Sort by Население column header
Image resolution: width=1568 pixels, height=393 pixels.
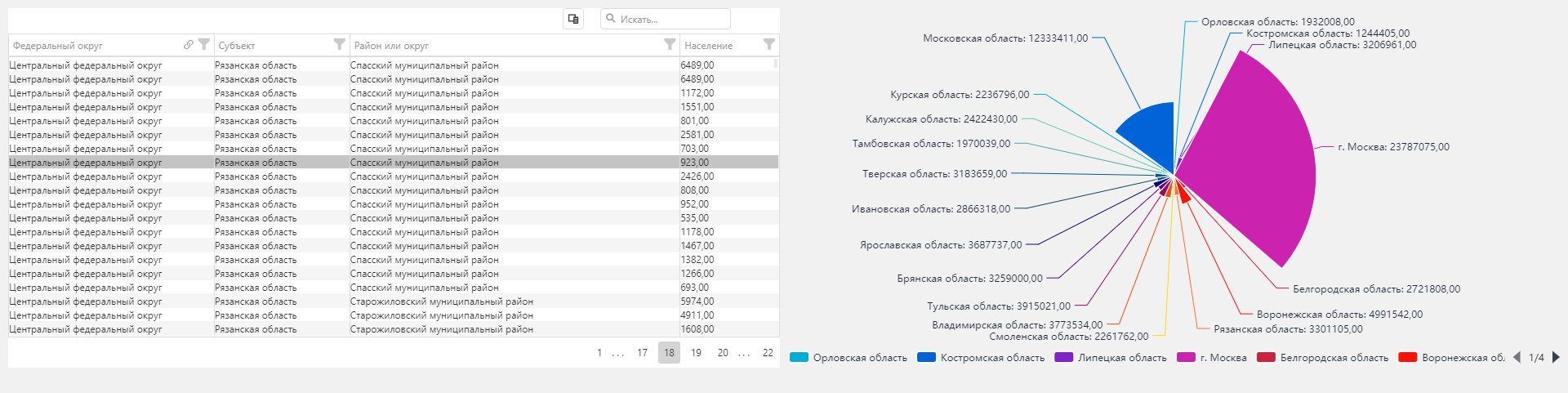point(709,46)
